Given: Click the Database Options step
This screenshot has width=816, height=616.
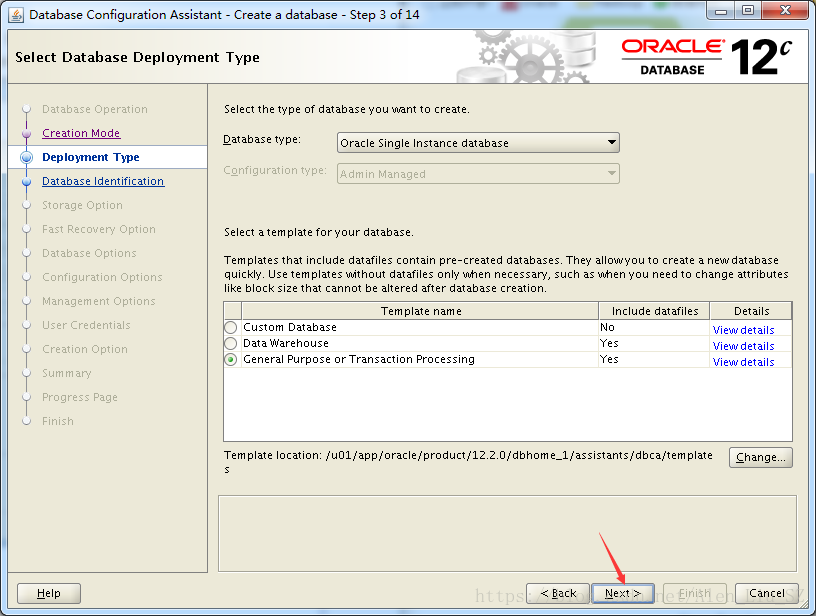Looking at the screenshot, I should click(x=89, y=253).
